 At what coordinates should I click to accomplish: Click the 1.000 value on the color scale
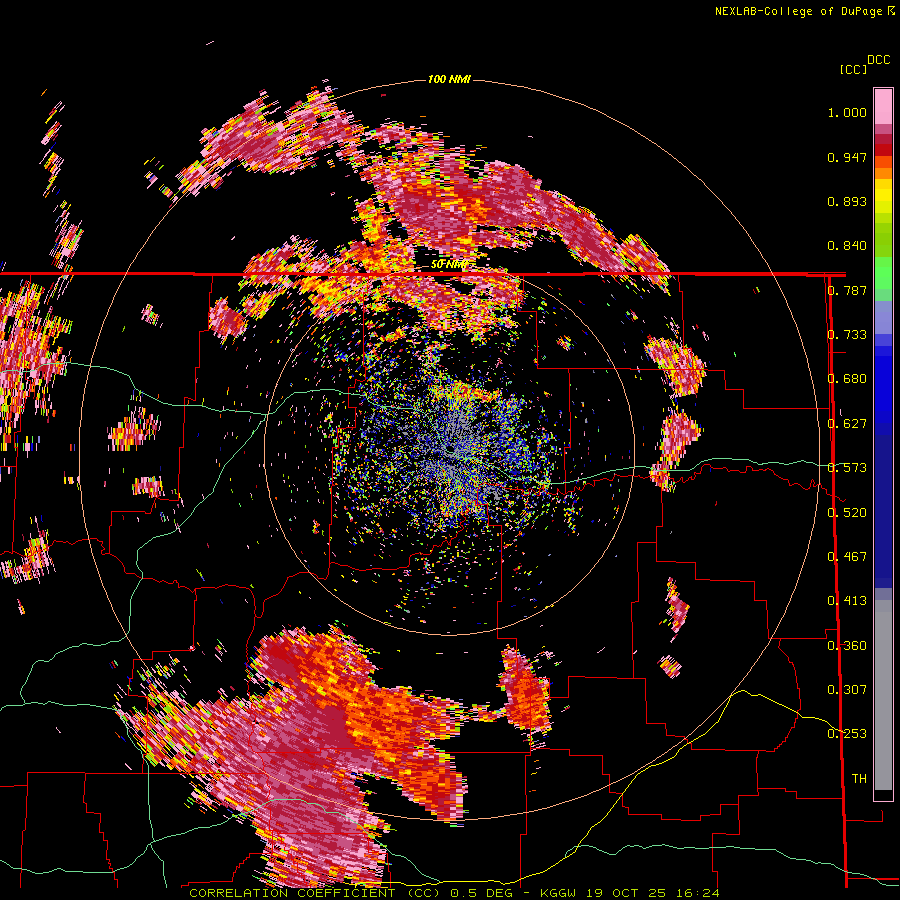[x=847, y=112]
